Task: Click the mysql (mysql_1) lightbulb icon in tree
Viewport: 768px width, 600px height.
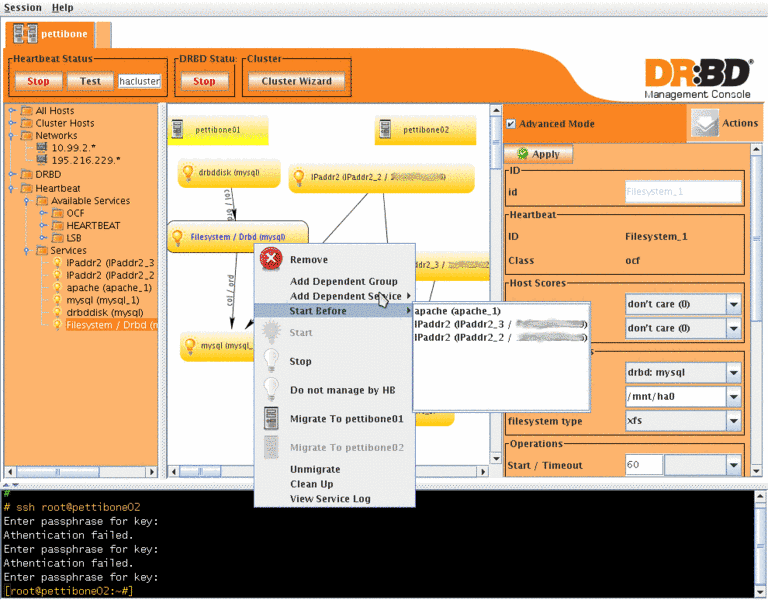Action: coord(57,300)
